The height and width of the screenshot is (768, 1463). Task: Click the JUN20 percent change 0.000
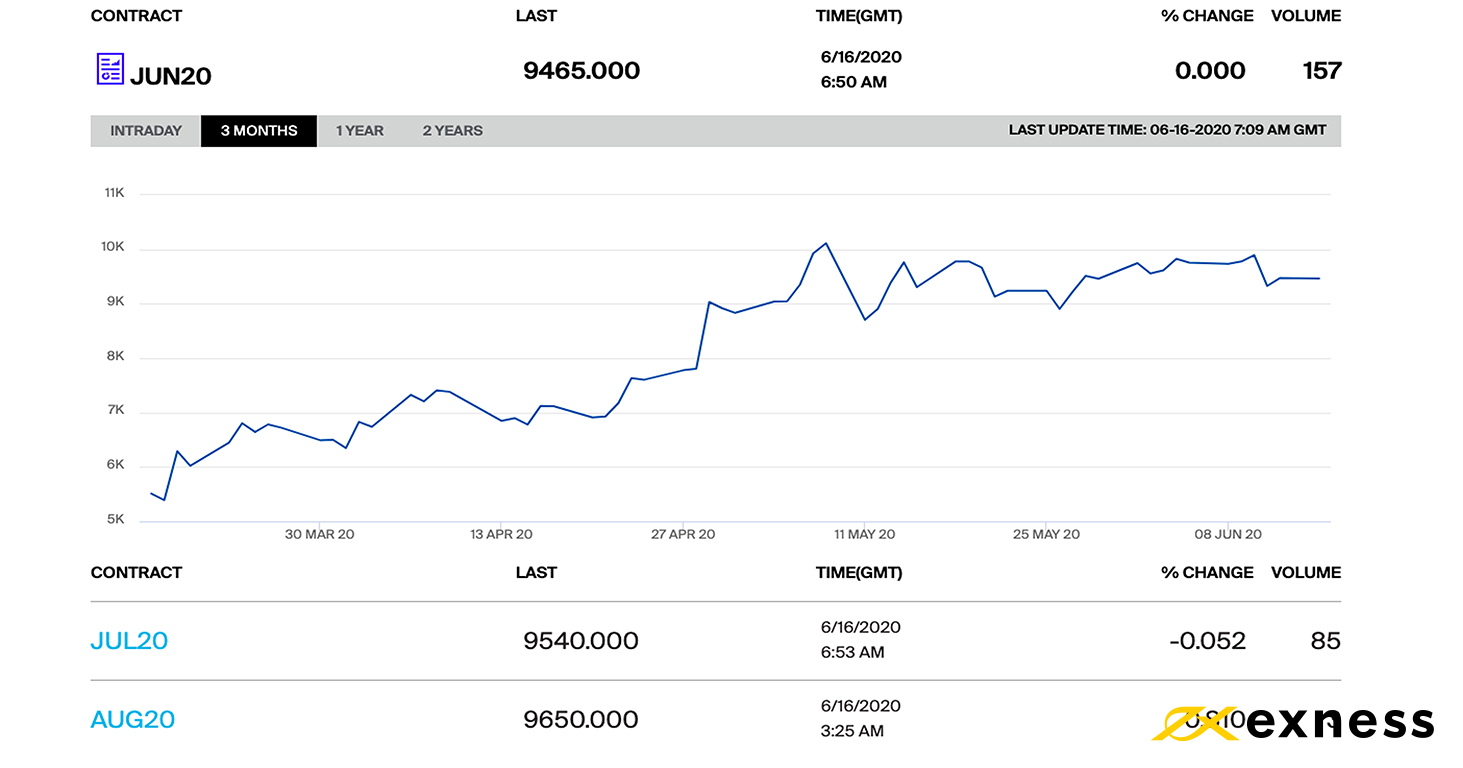[x=1210, y=70]
